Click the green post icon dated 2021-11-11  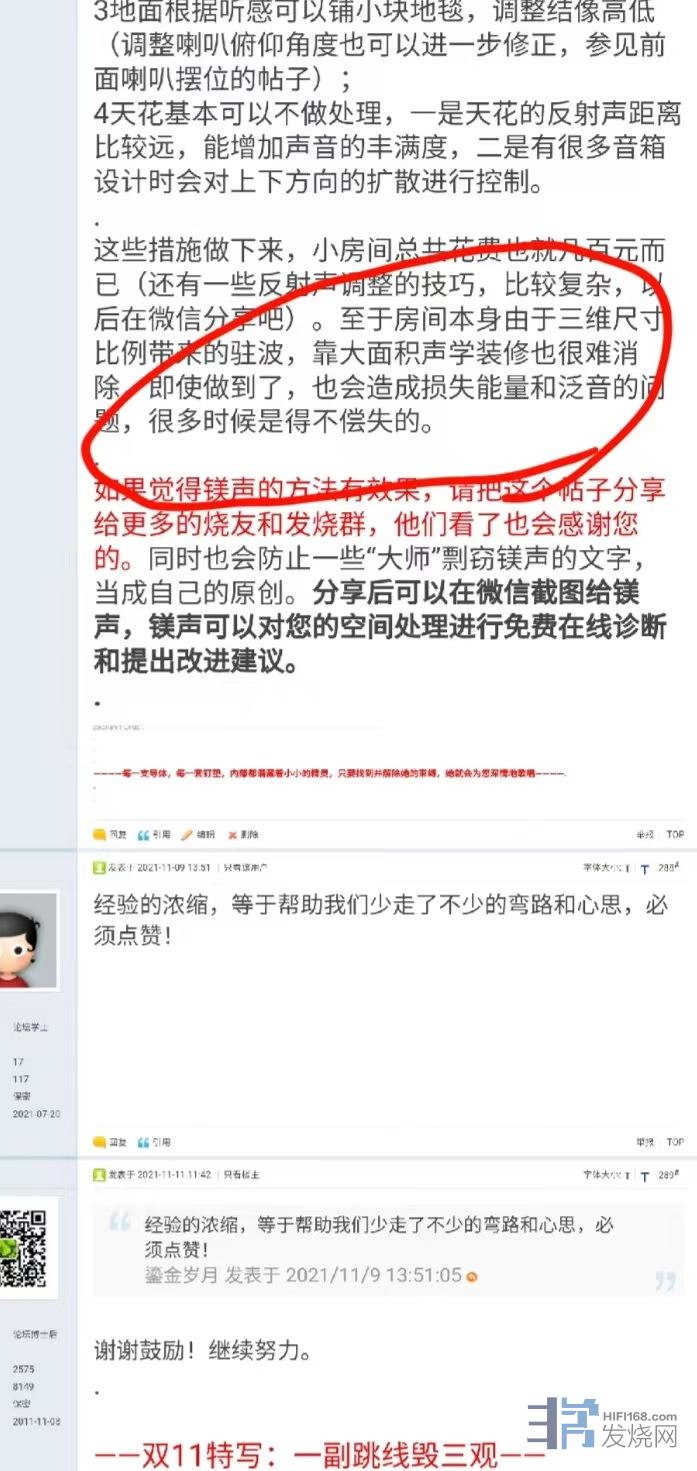click(99, 1174)
